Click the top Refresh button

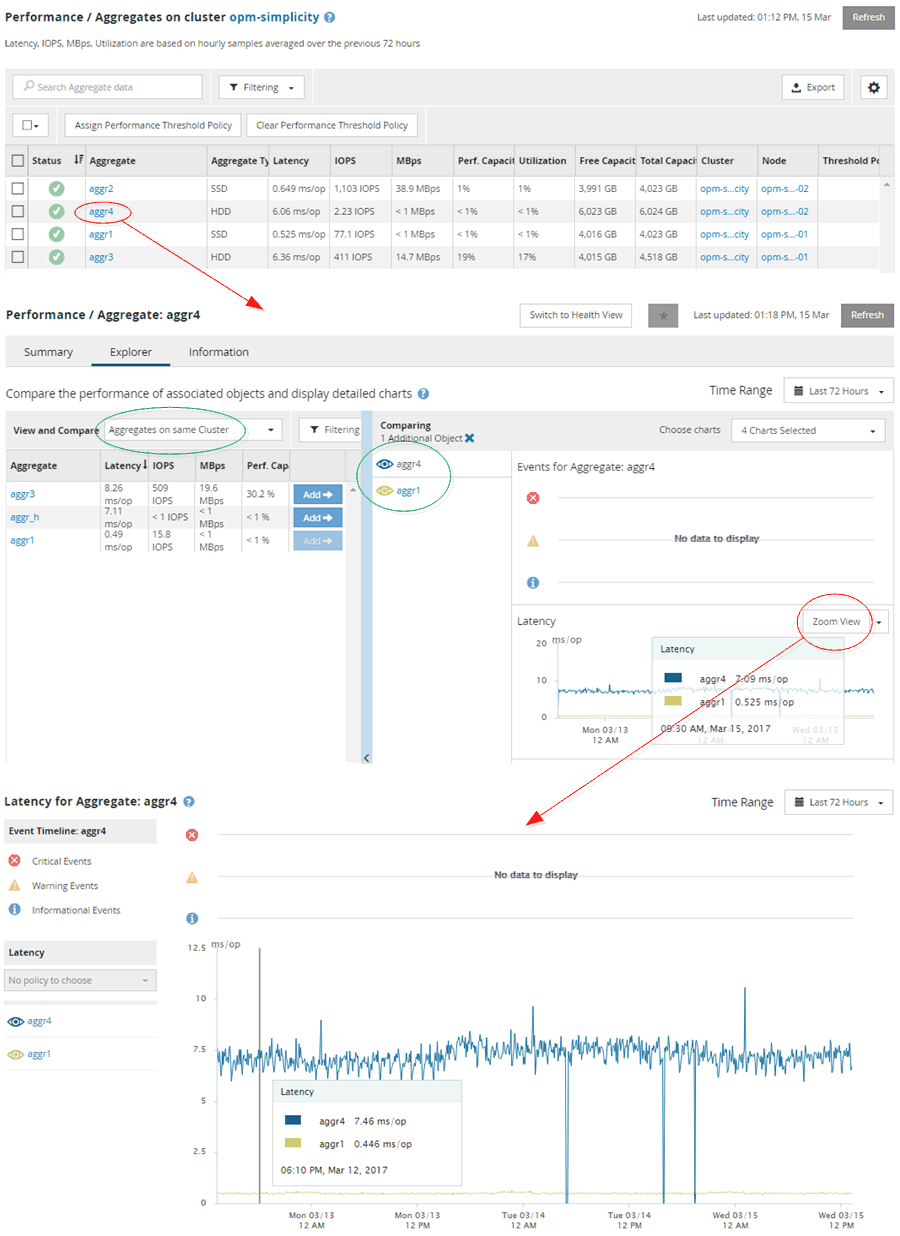[x=868, y=17]
